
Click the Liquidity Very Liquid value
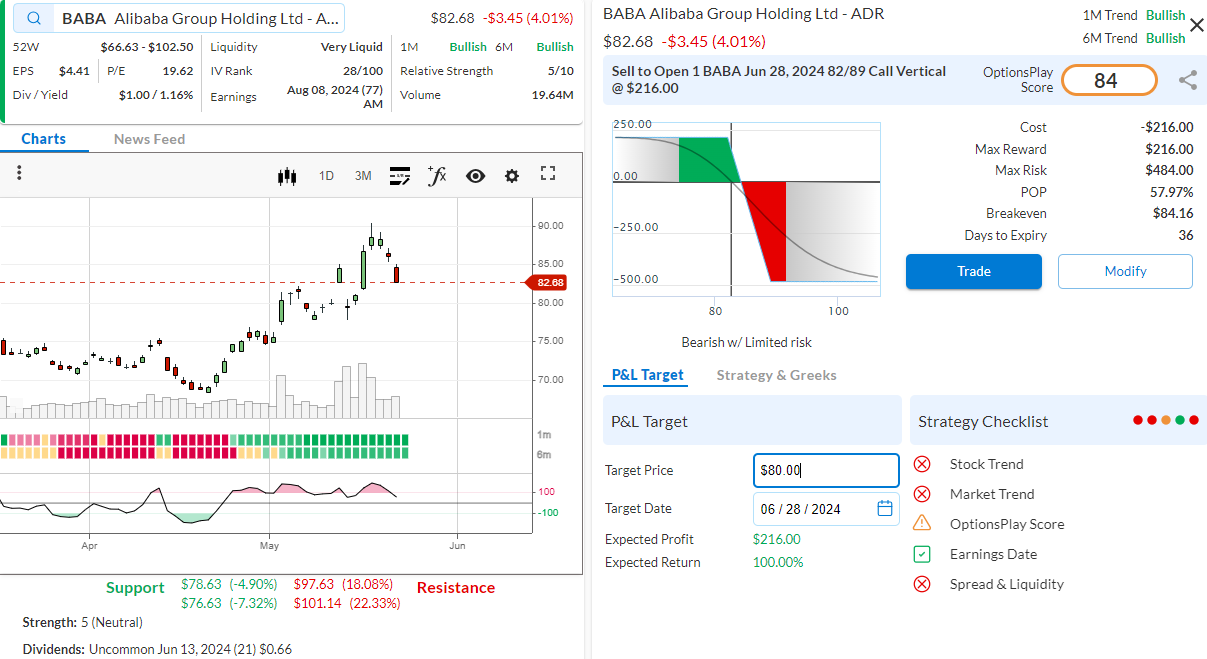352,47
